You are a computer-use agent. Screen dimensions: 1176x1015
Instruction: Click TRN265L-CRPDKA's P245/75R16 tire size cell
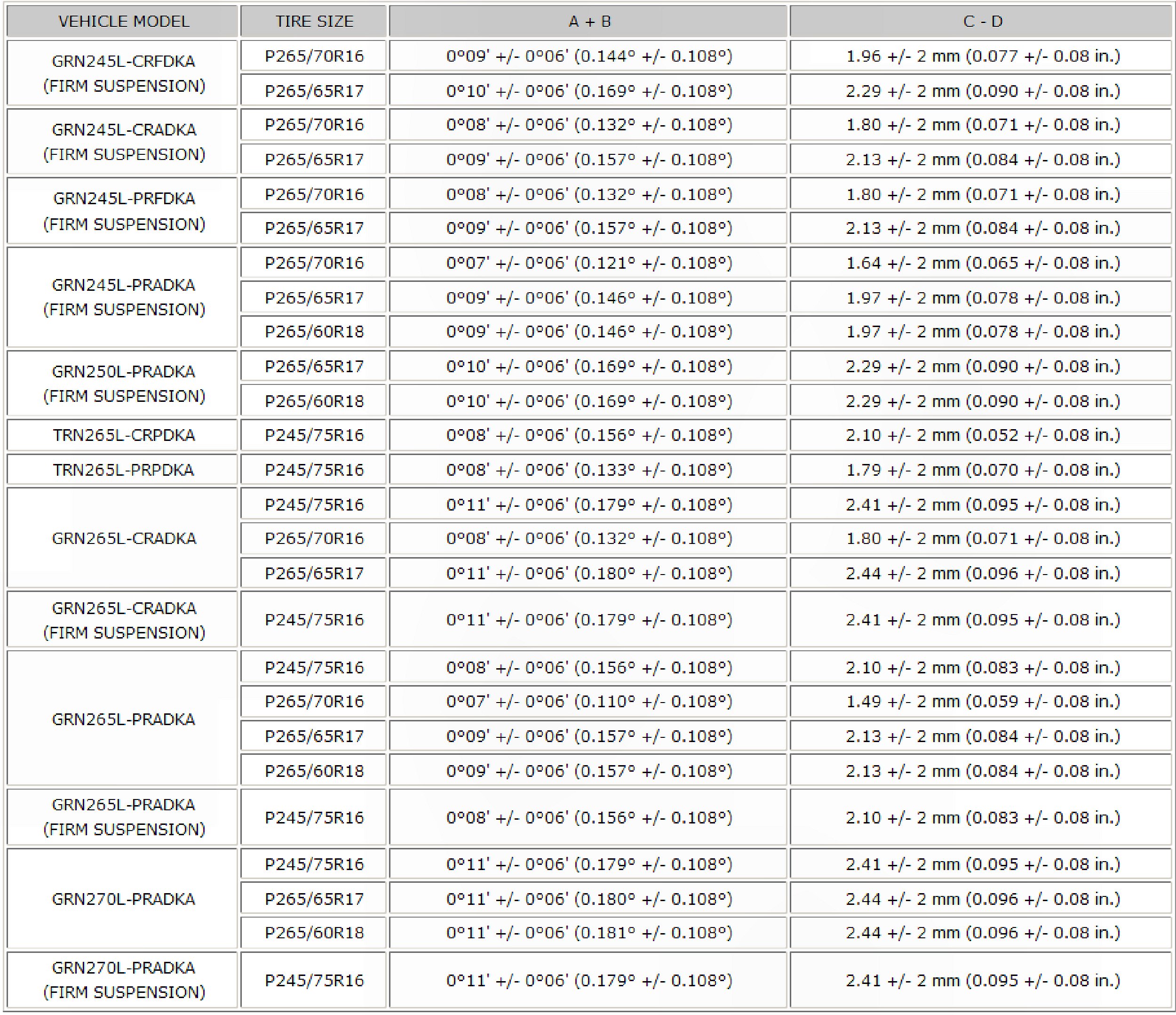tap(313, 435)
